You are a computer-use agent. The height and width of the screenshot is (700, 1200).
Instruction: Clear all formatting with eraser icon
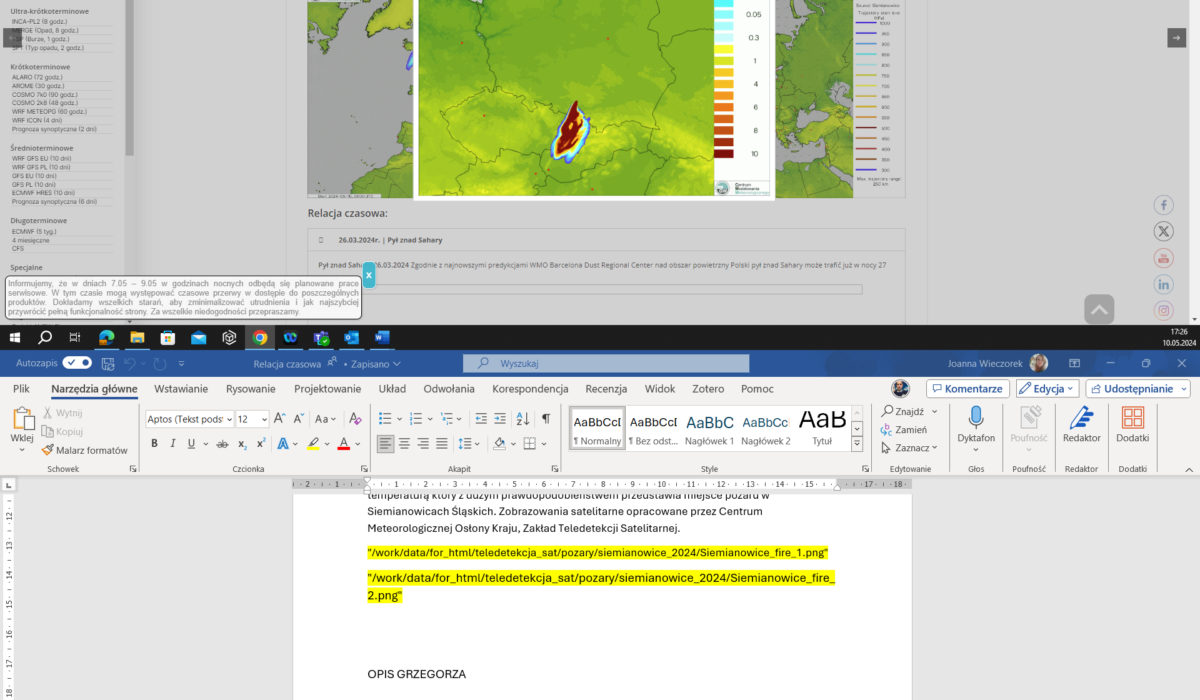tap(354, 419)
